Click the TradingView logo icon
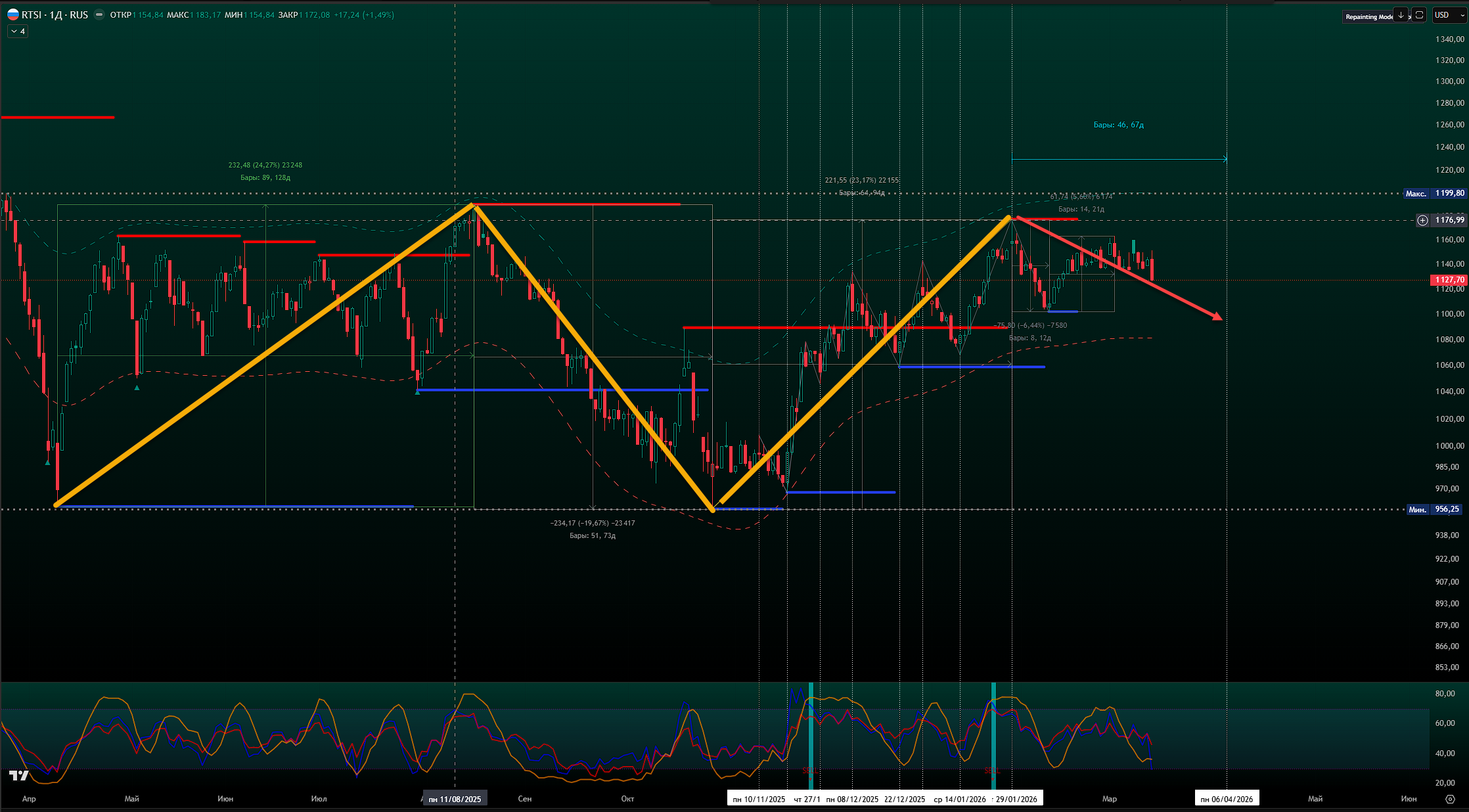Image resolution: width=1469 pixels, height=812 pixels. [x=18, y=776]
